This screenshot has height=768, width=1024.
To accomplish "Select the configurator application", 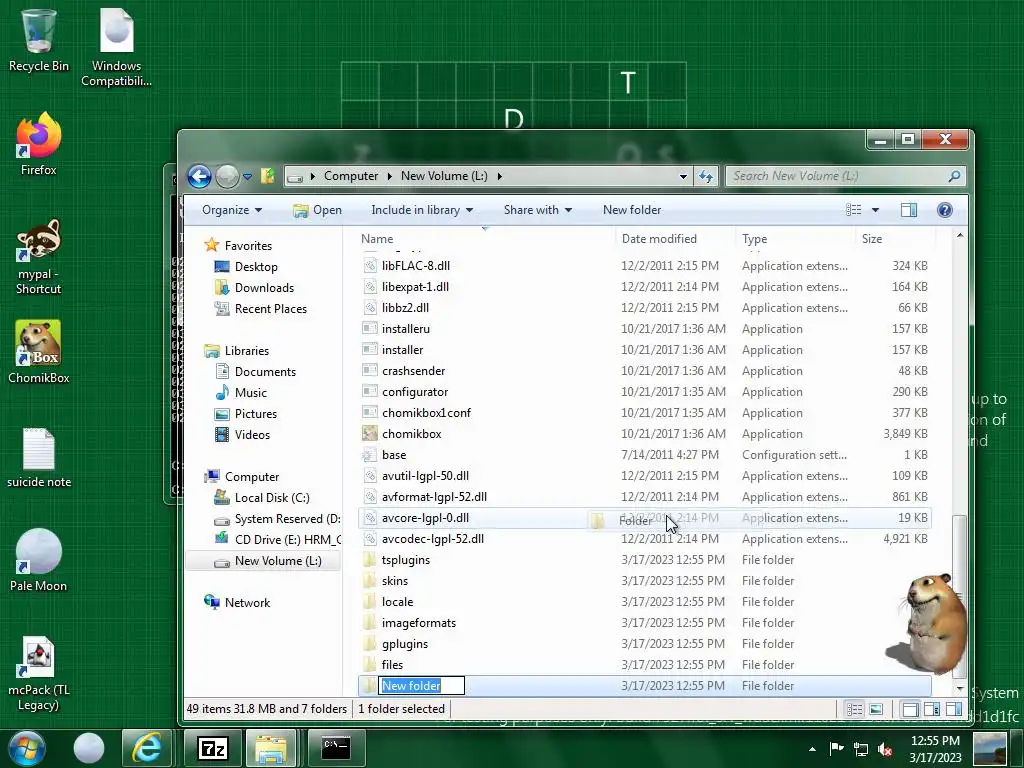I will 644,392.
